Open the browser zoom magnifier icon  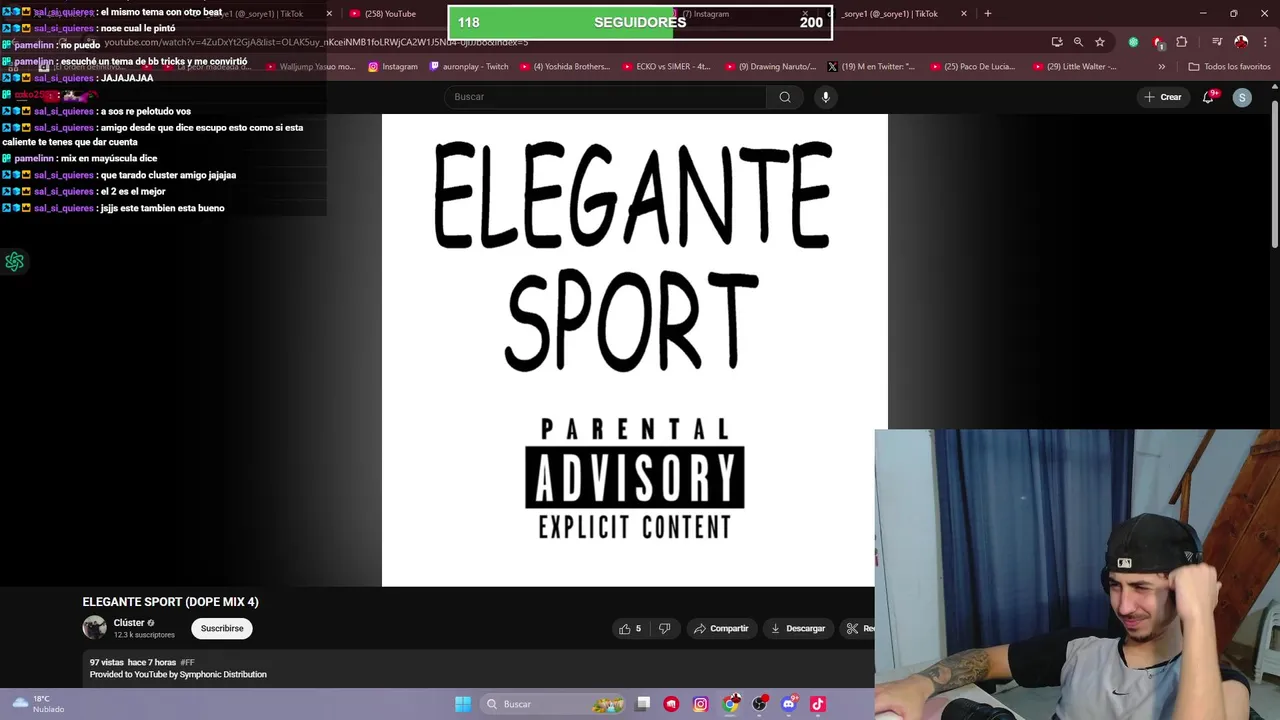click(1078, 42)
